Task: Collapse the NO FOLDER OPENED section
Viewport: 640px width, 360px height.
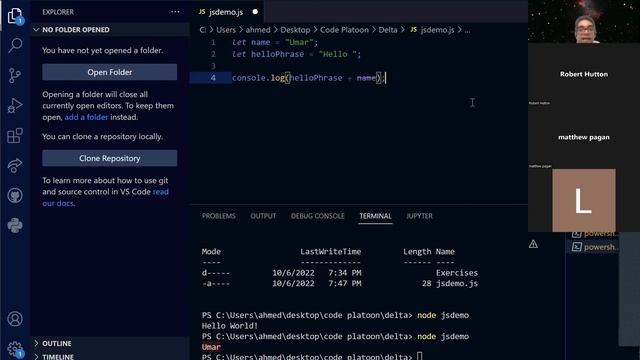Action: pos(110,30)
